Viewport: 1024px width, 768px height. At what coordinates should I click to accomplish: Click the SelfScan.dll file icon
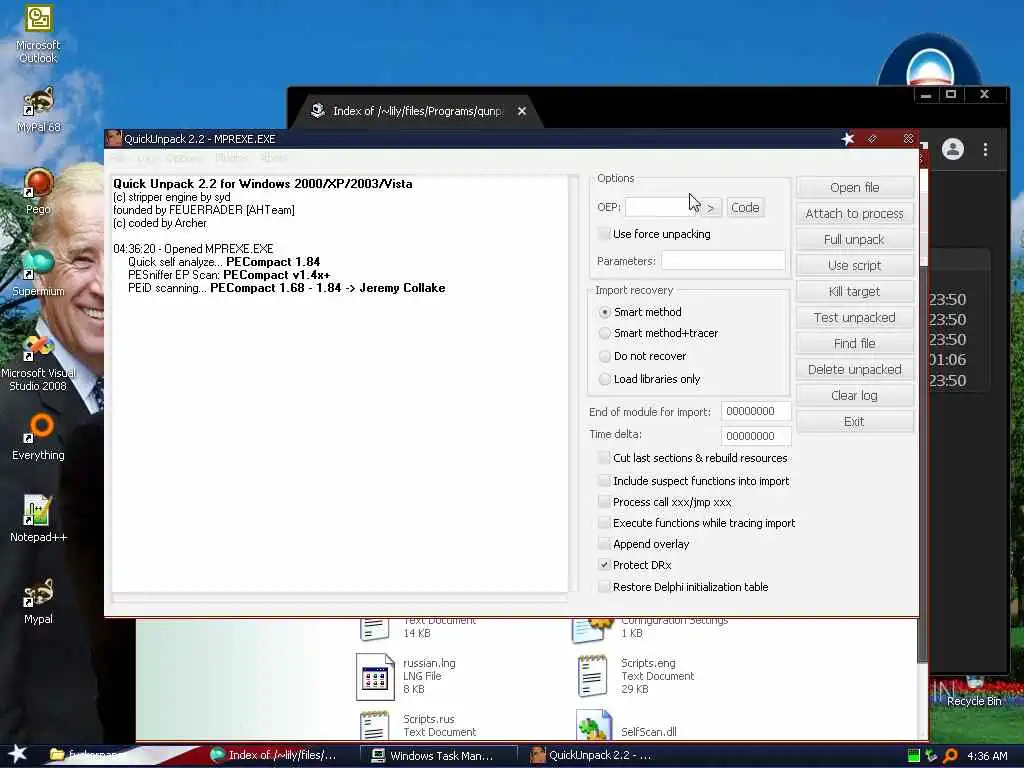pyautogui.click(x=594, y=726)
